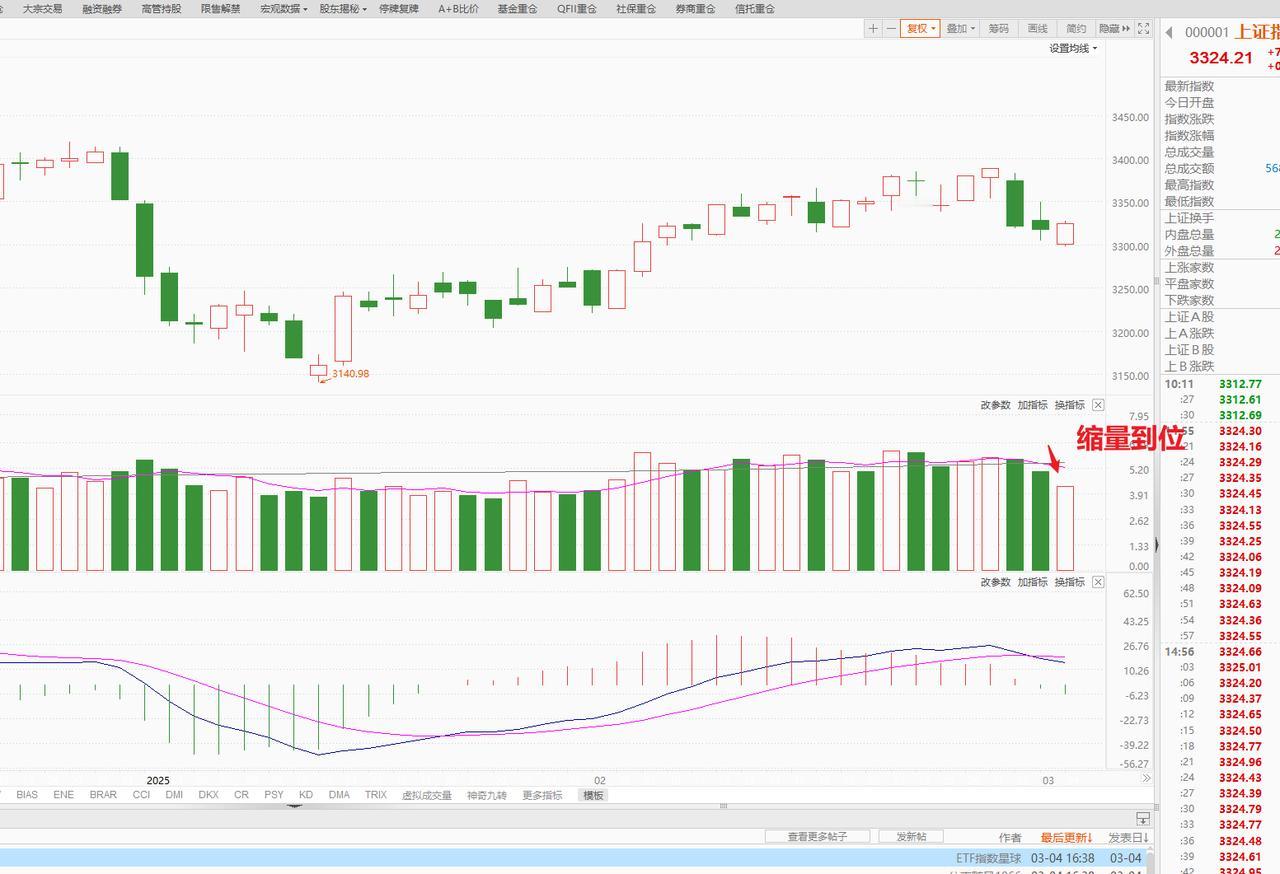Viewport: 1280px width, 874px height.
Task: Select KD indicator tab
Action: pos(306,795)
